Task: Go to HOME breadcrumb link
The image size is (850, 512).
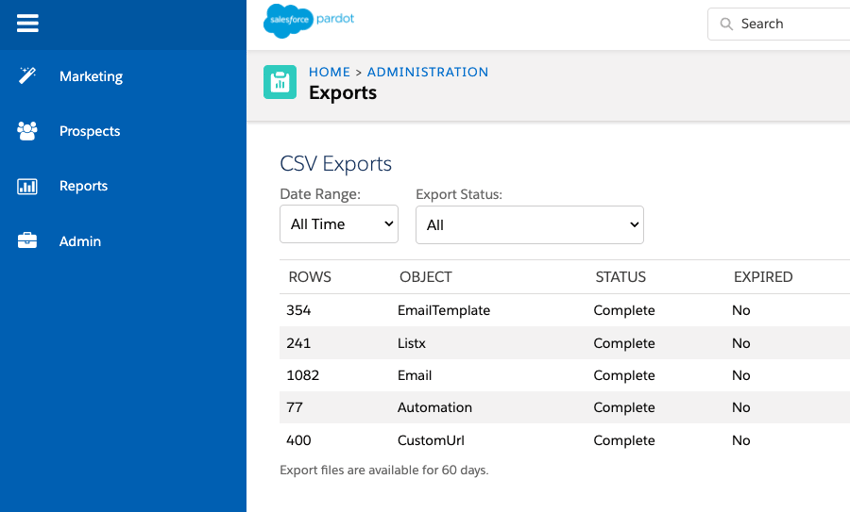Action: click(x=330, y=72)
